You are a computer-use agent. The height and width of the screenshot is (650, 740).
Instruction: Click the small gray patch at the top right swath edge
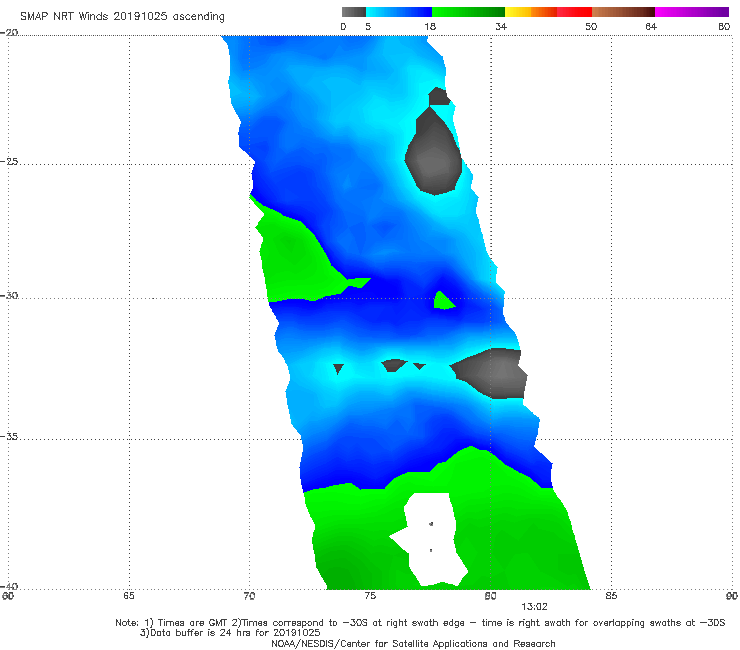pyautogui.click(x=439, y=96)
